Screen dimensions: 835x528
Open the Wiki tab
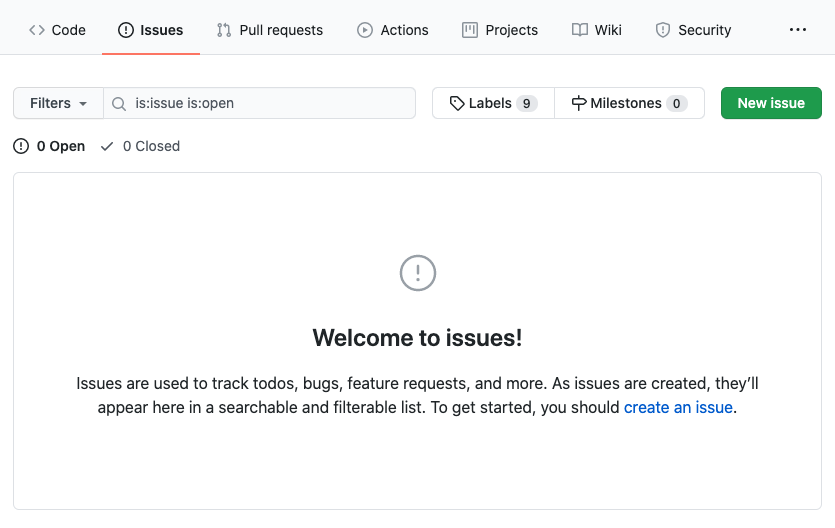(596, 30)
